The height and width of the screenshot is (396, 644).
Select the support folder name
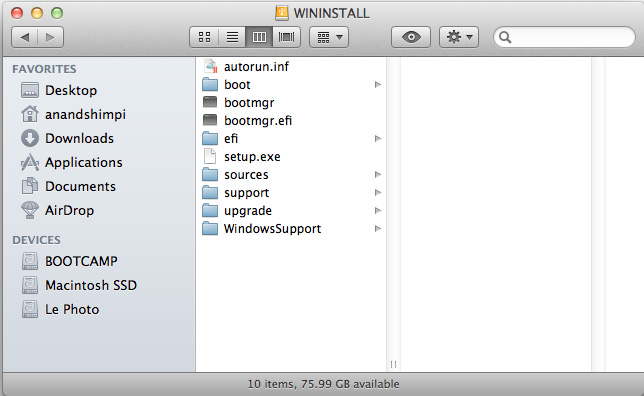click(246, 193)
